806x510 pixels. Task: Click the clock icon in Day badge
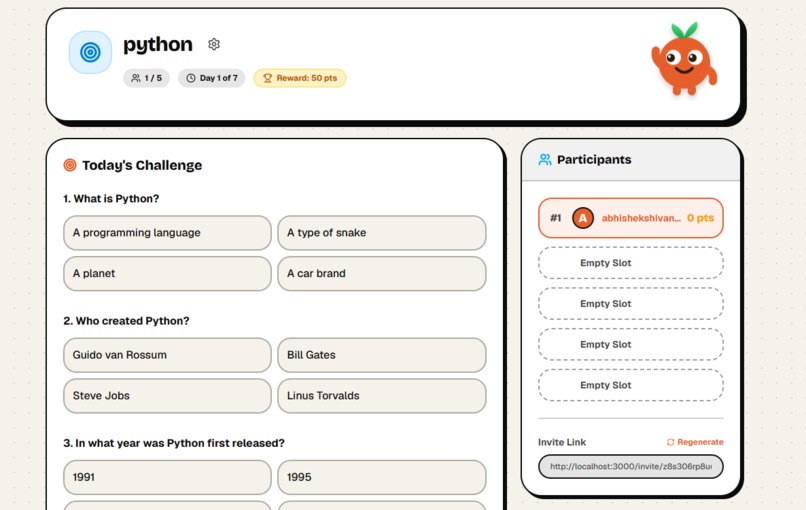click(x=191, y=78)
